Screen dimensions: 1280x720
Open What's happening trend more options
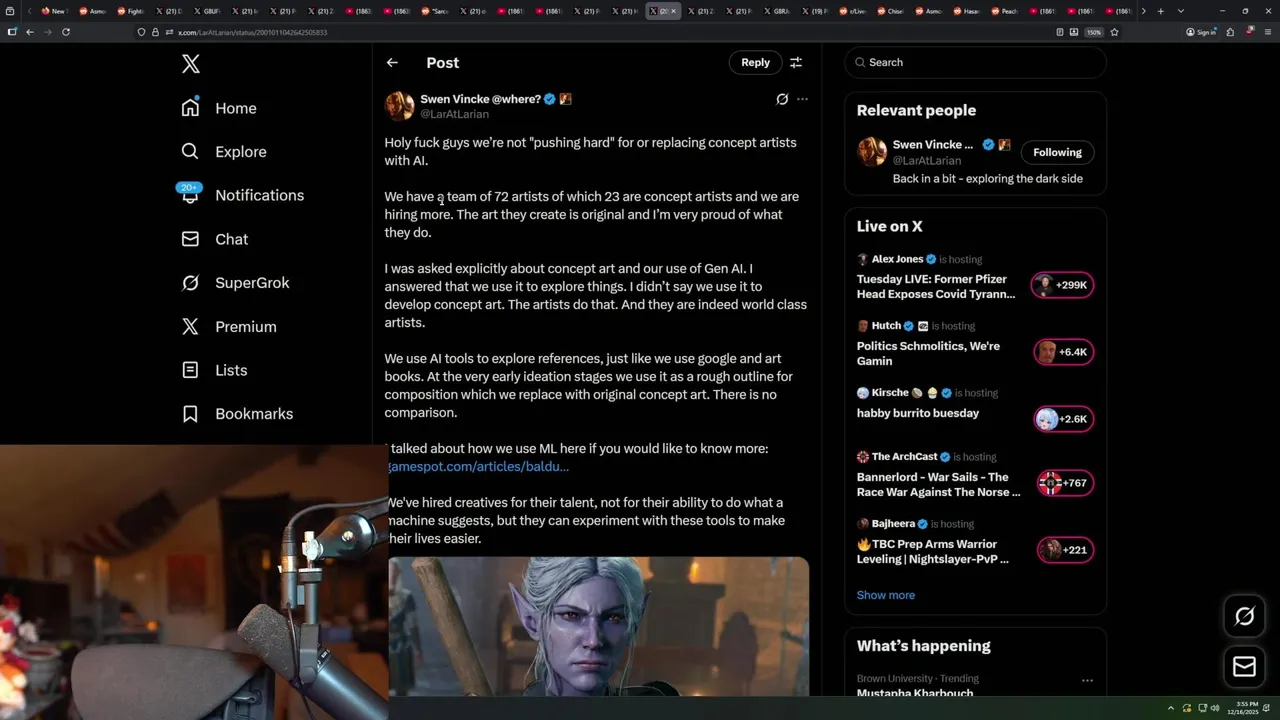click(x=1087, y=680)
